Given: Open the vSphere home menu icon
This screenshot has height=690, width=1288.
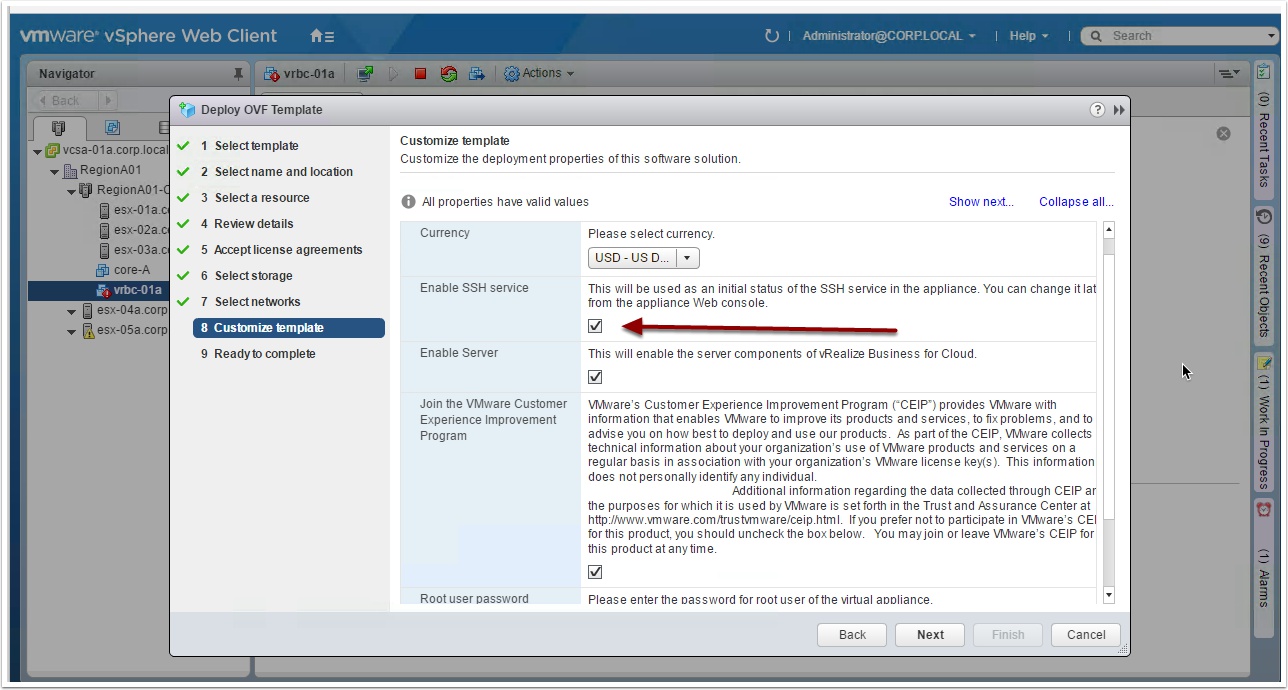Looking at the screenshot, I should click(322, 36).
